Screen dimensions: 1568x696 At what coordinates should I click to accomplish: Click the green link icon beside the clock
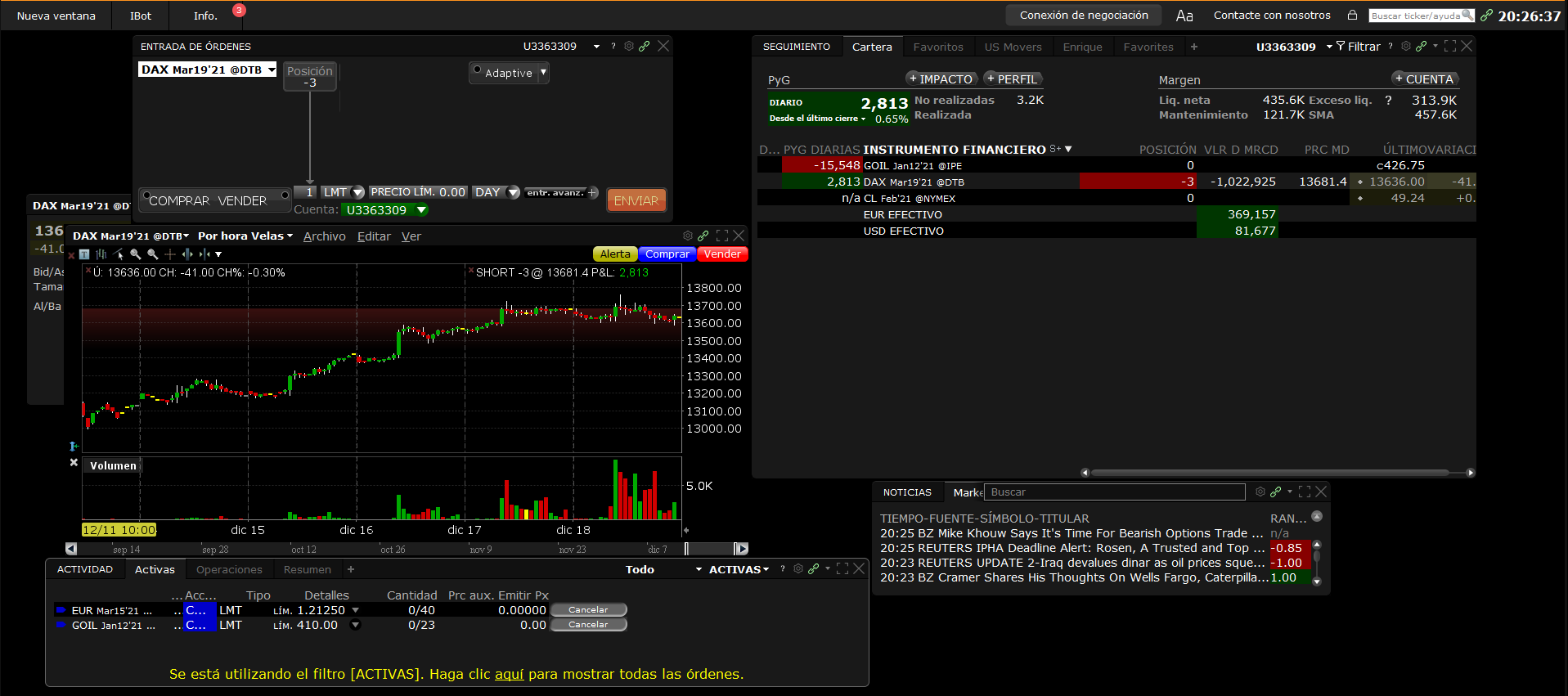click(1486, 16)
